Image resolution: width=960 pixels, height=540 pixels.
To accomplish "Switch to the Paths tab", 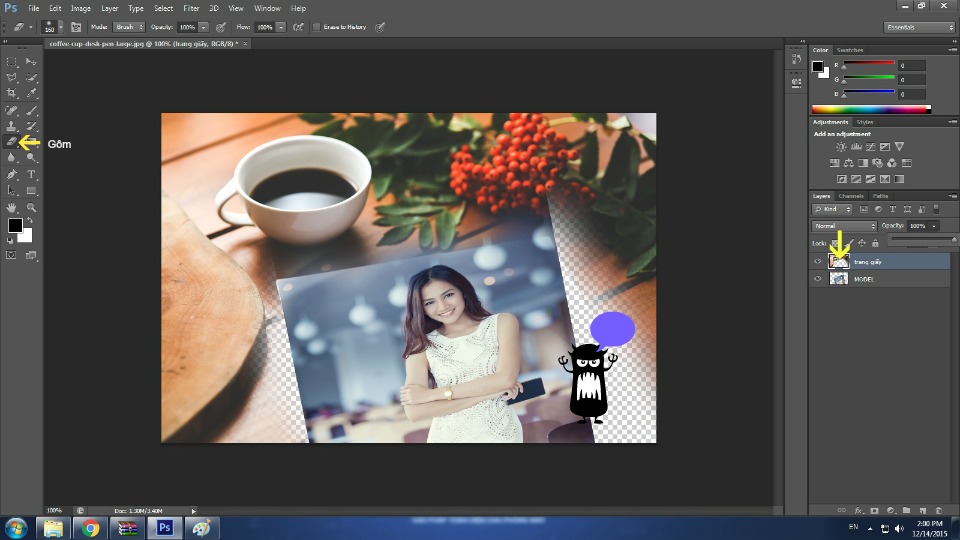I will click(x=880, y=196).
